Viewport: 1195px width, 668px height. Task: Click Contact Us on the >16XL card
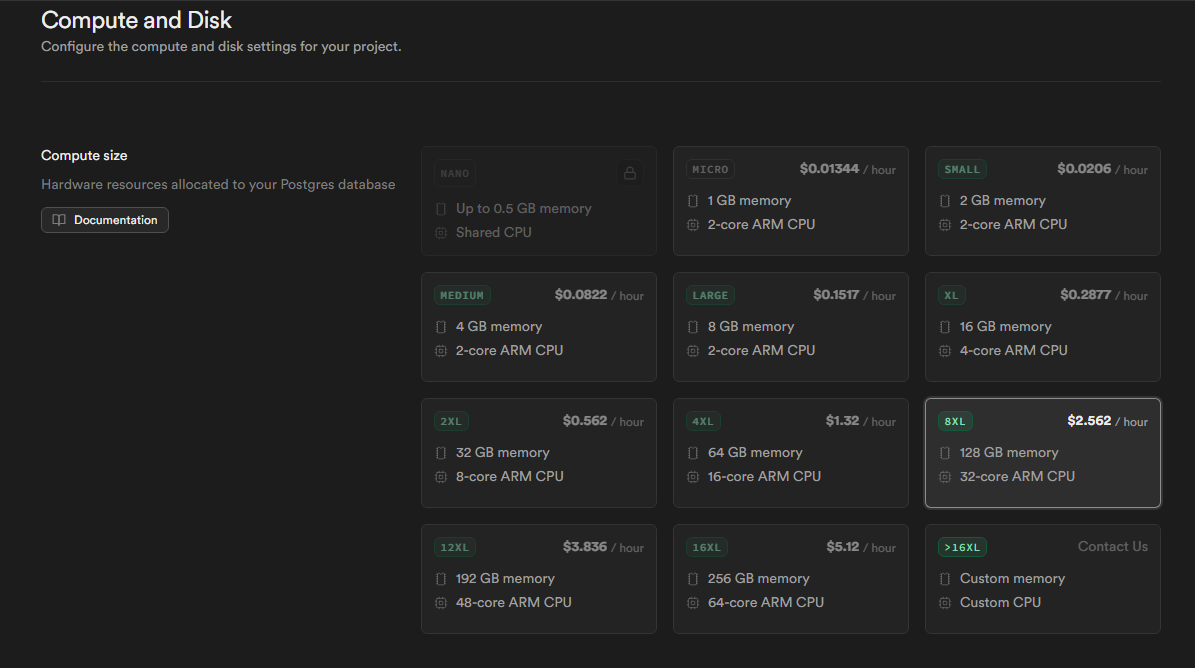pos(1112,547)
